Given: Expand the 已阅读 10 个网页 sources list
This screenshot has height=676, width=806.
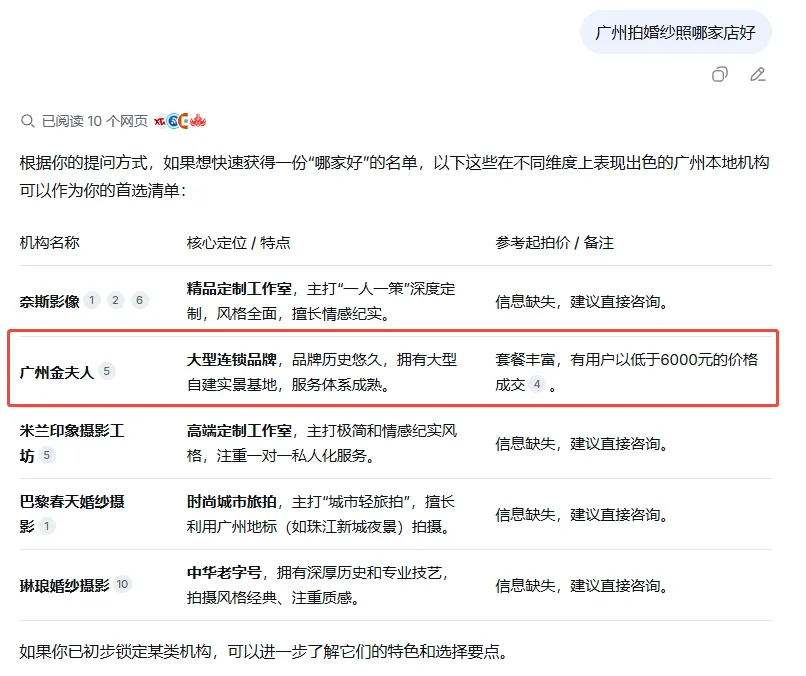Looking at the screenshot, I should pyautogui.click(x=93, y=119).
